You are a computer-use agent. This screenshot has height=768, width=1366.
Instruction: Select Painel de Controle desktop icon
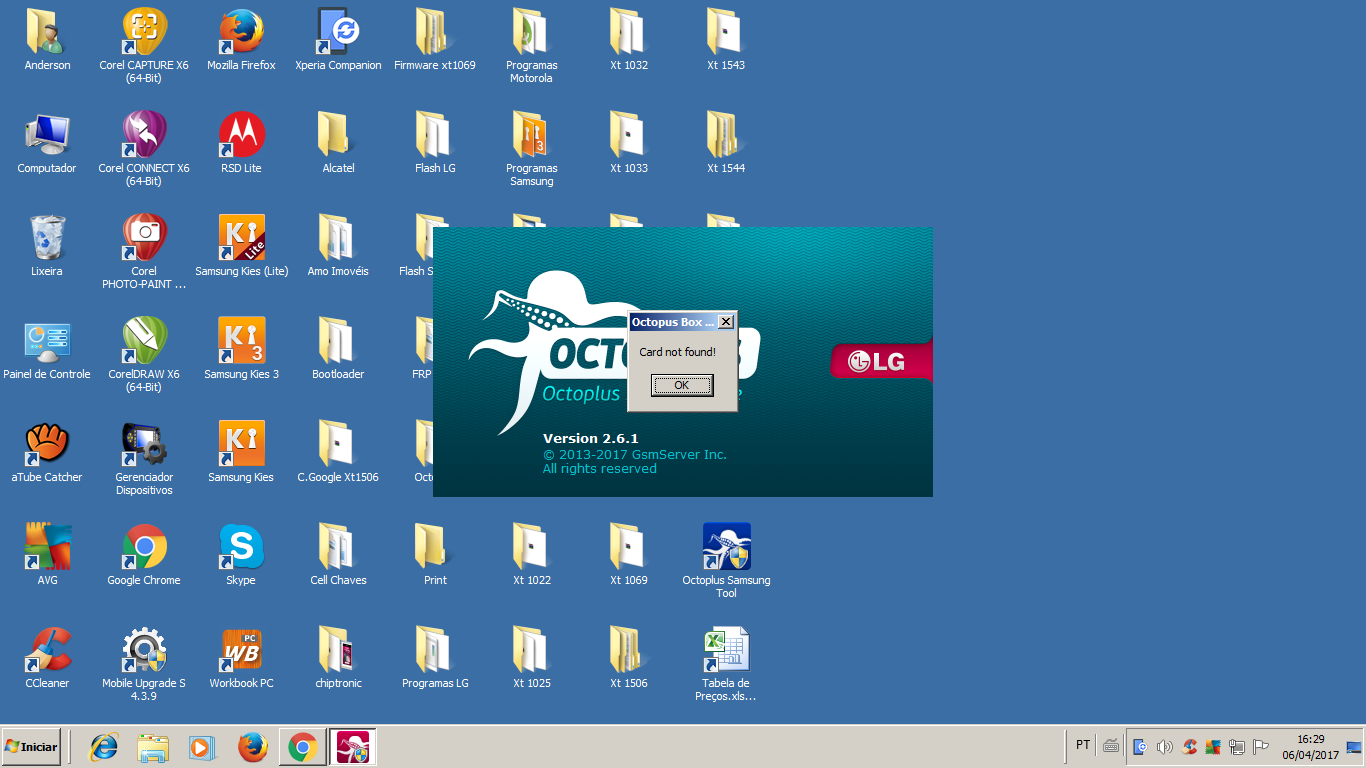47,349
